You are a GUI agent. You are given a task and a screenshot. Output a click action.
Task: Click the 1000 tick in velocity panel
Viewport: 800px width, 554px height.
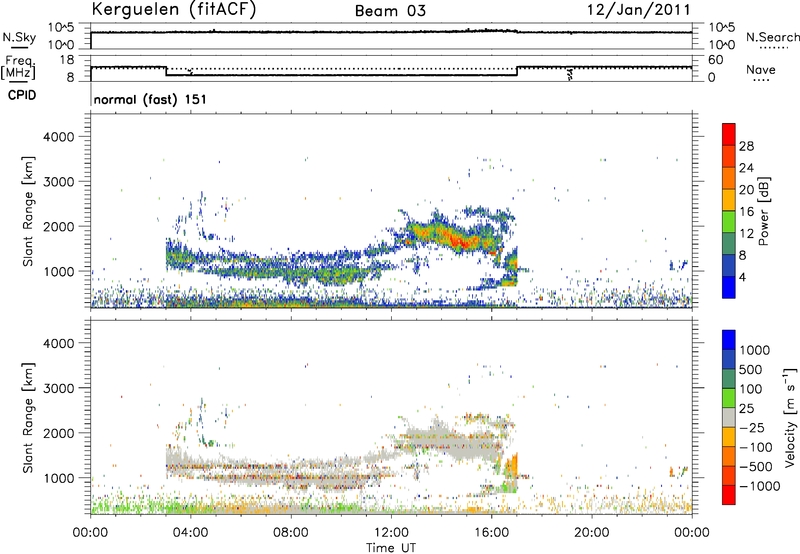[x=58, y=478]
